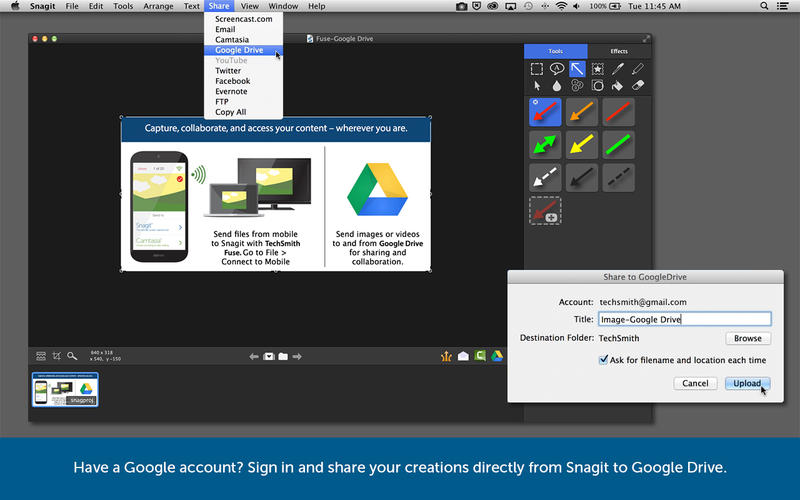Image resolution: width=800 pixels, height=500 pixels.
Task: Select Evernote from the Share menu
Action: pyautogui.click(x=233, y=91)
